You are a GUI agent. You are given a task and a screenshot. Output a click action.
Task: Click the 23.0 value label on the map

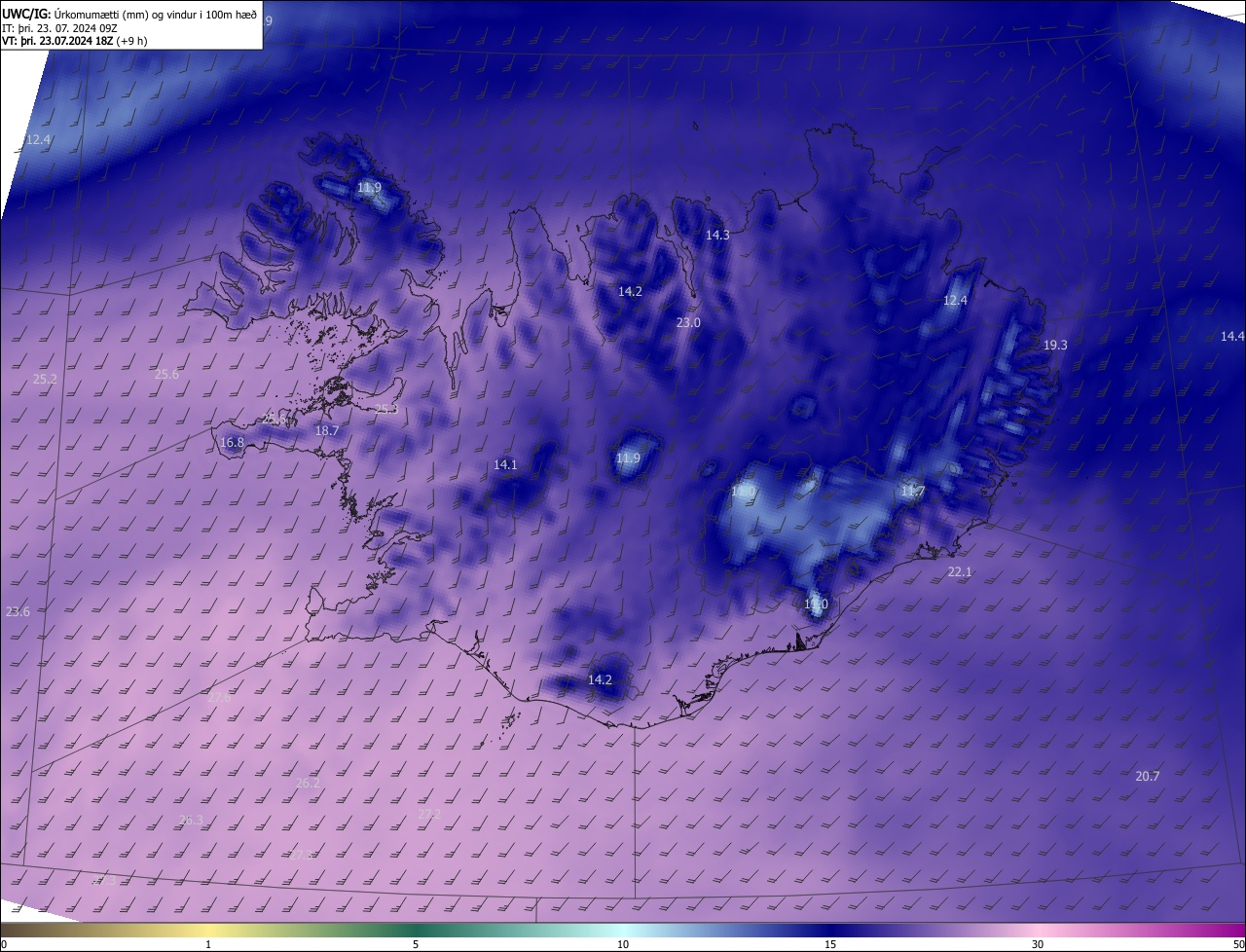688,323
